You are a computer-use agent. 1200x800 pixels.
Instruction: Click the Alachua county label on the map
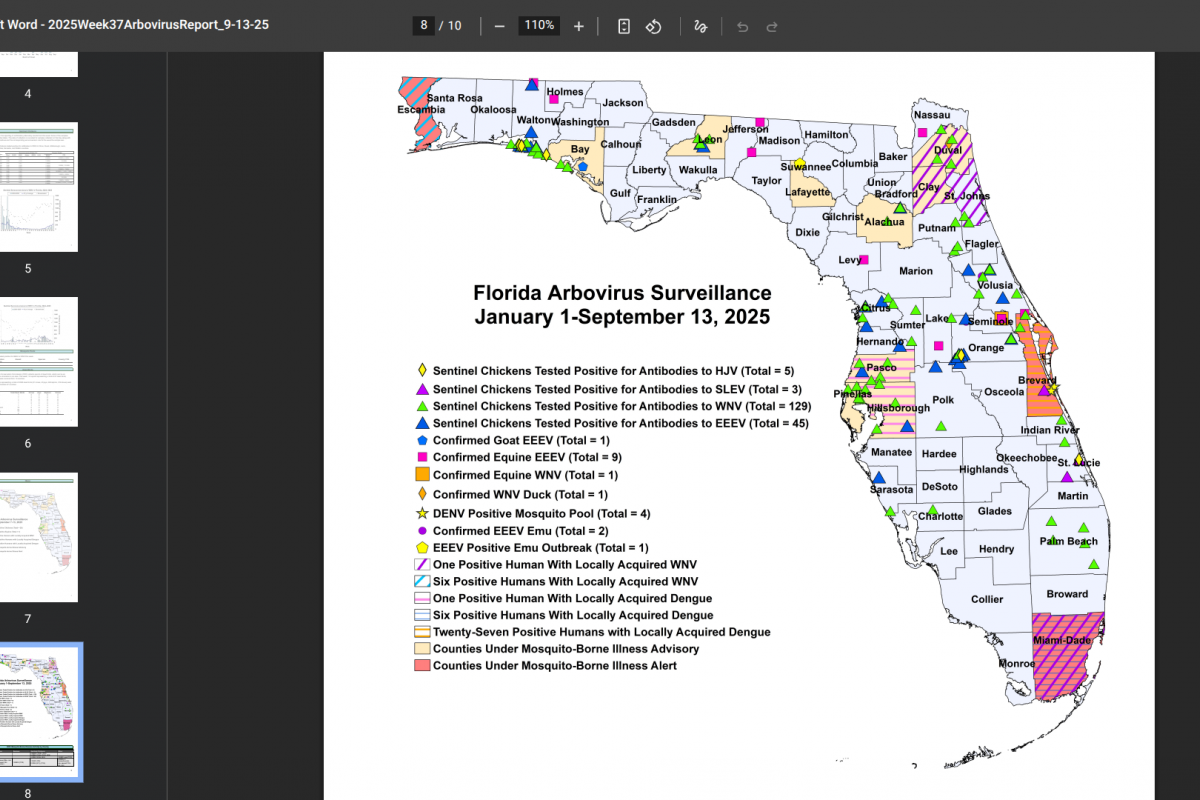pyautogui.click(x=884, y=222)
